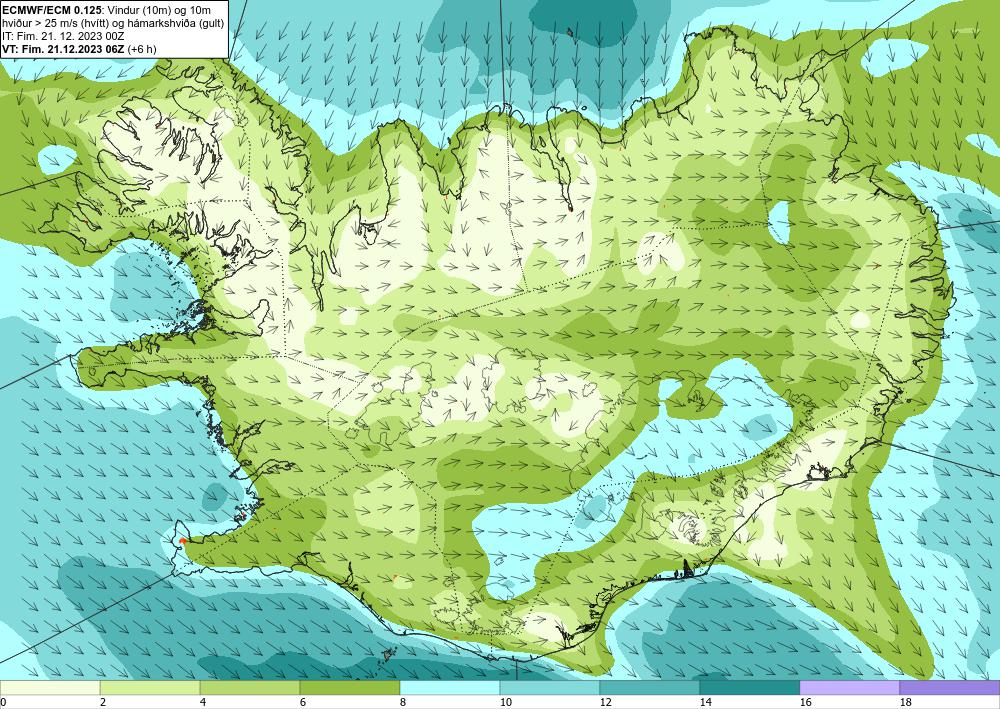Click the pale yellow 0–2 m/s legend swatch
Viewport: 1000px width, 709px height.
pyautogui.click(x=50, y=688)
